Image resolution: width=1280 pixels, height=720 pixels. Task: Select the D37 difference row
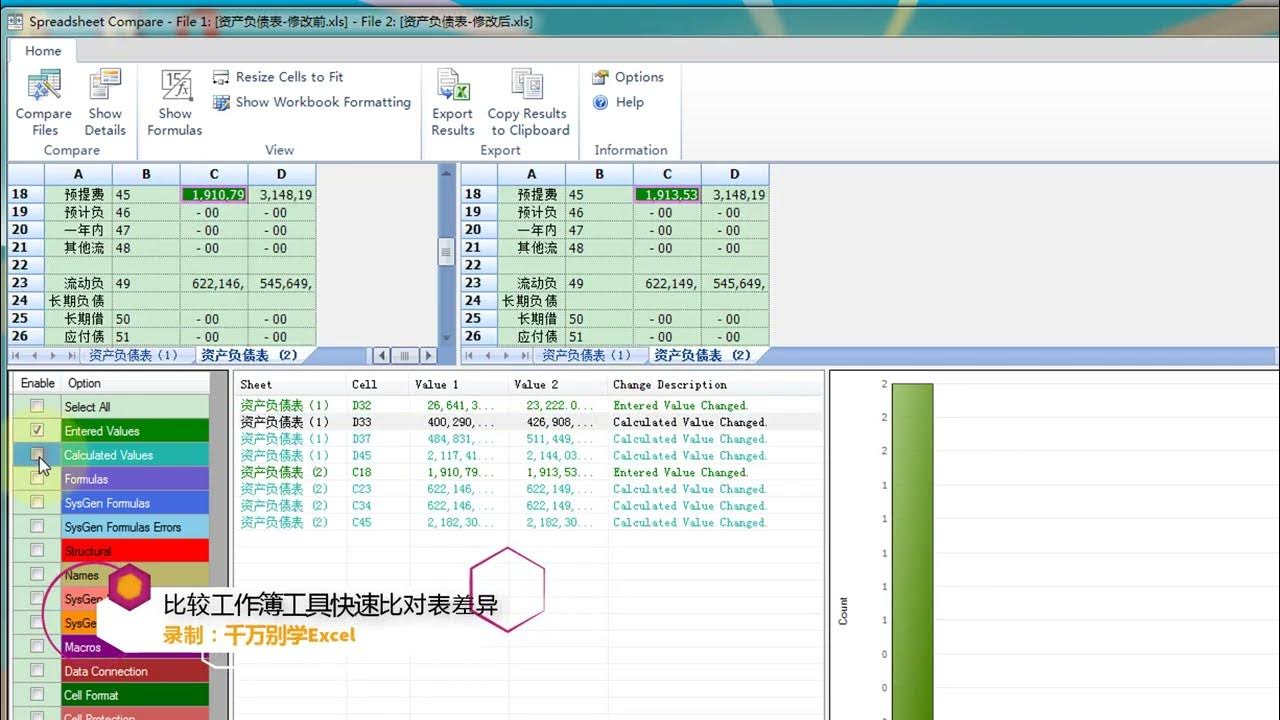pos(528,439)
